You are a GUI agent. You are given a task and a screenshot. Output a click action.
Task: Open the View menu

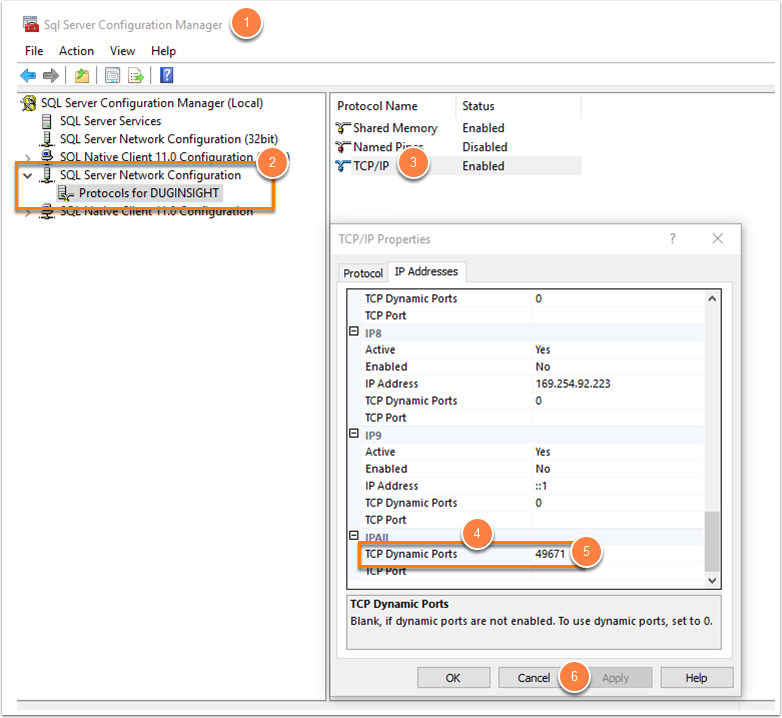tap(122, 51)
